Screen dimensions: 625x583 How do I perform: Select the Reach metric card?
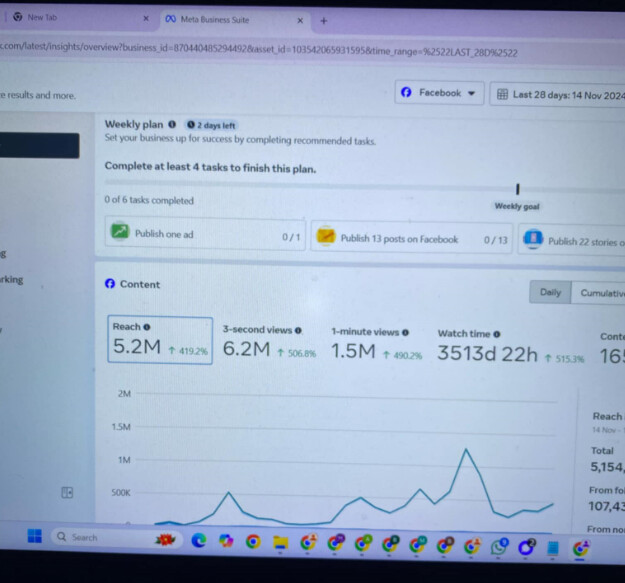160,340
